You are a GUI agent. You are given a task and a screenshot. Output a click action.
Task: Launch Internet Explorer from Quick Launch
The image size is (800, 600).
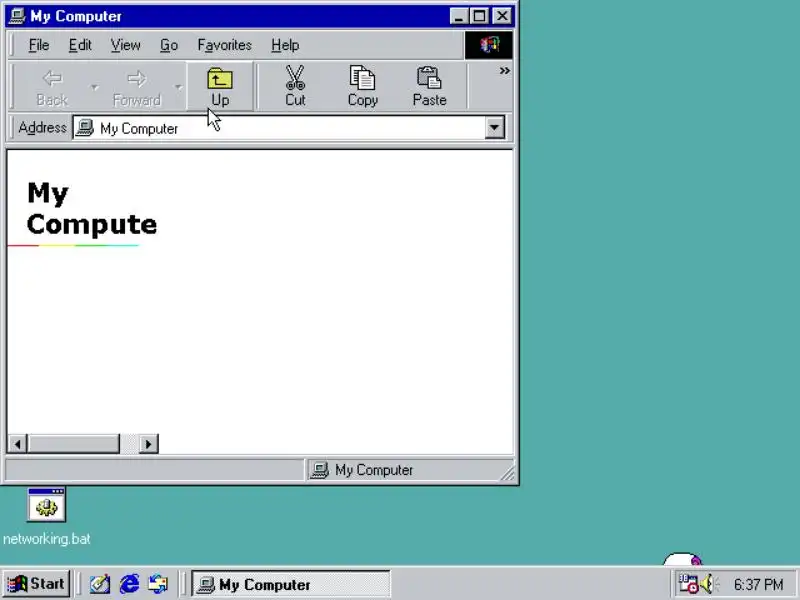pyautogui.click(x=129, y=584)
